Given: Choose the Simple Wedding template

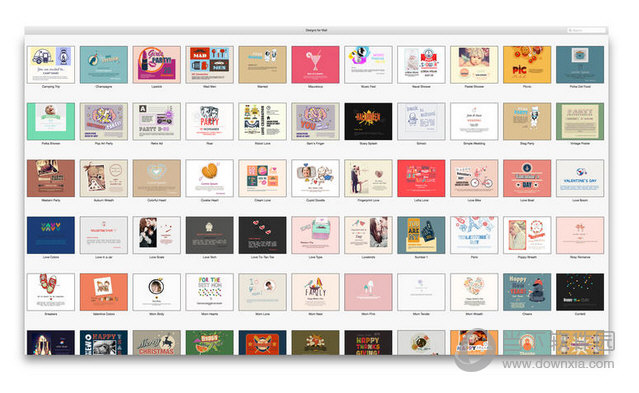Looking at the screenshot, I should 474,121.
